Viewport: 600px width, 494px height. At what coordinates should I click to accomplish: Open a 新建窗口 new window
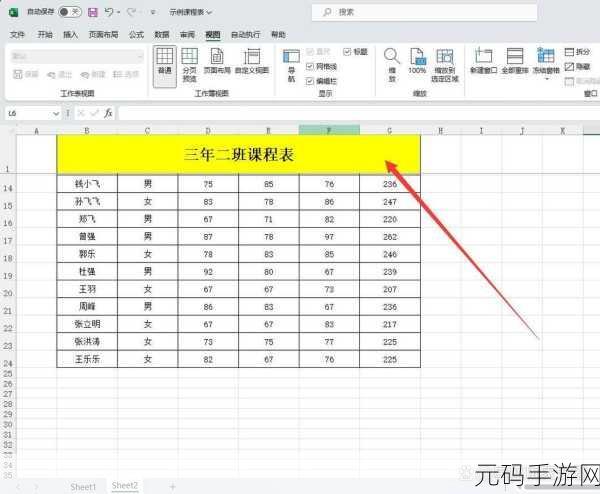[x=484, y=61]
